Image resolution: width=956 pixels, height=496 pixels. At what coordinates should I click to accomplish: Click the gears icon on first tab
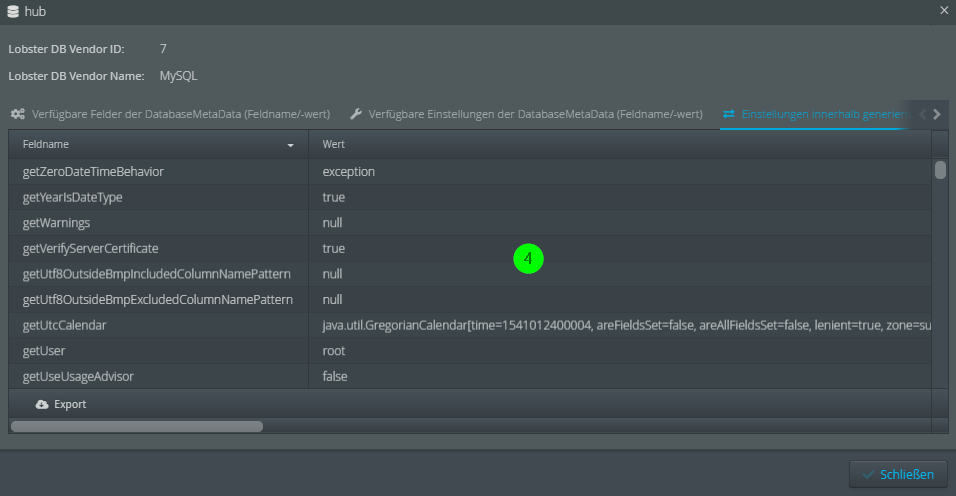18,114
